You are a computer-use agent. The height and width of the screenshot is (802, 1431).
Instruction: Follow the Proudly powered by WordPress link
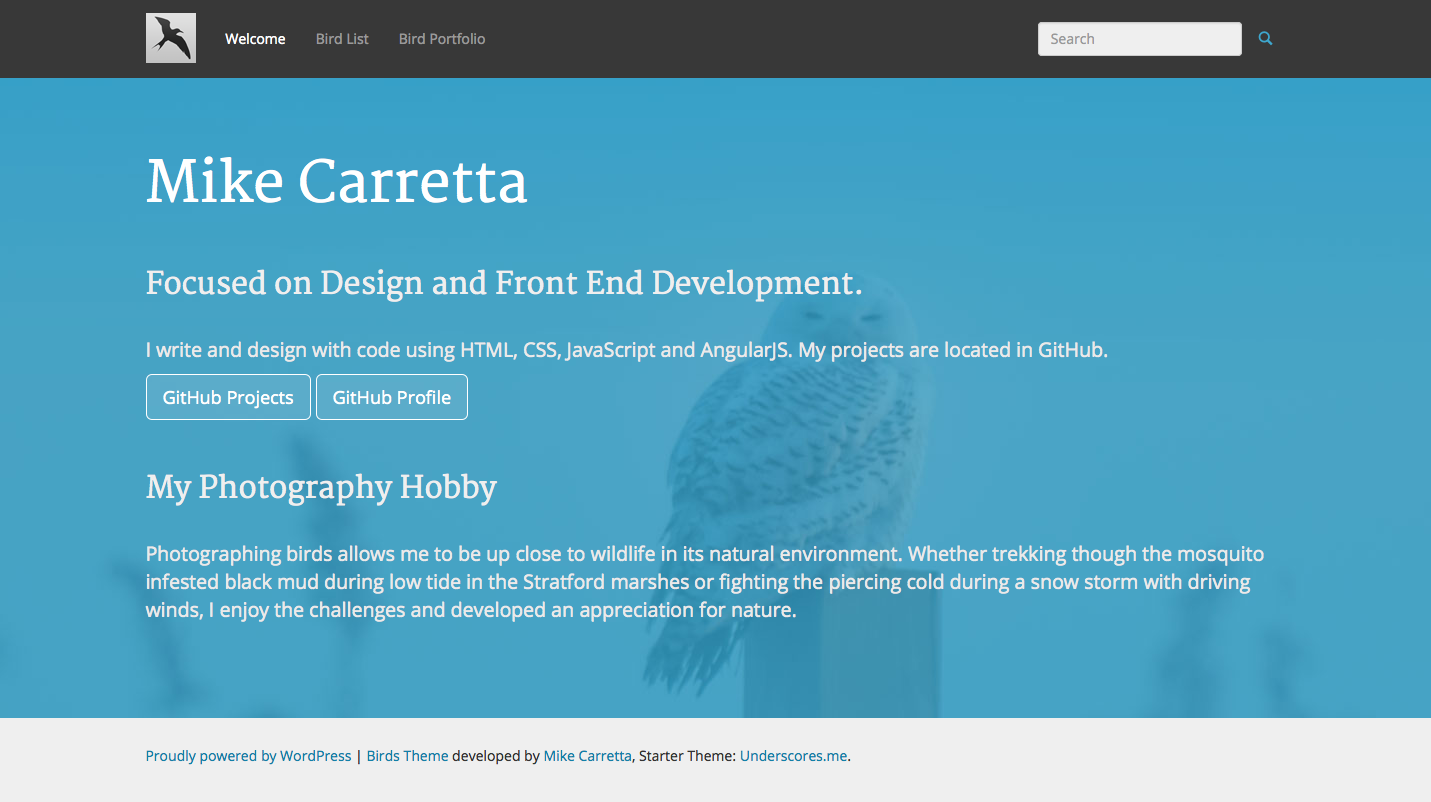(x=249, y=756)
